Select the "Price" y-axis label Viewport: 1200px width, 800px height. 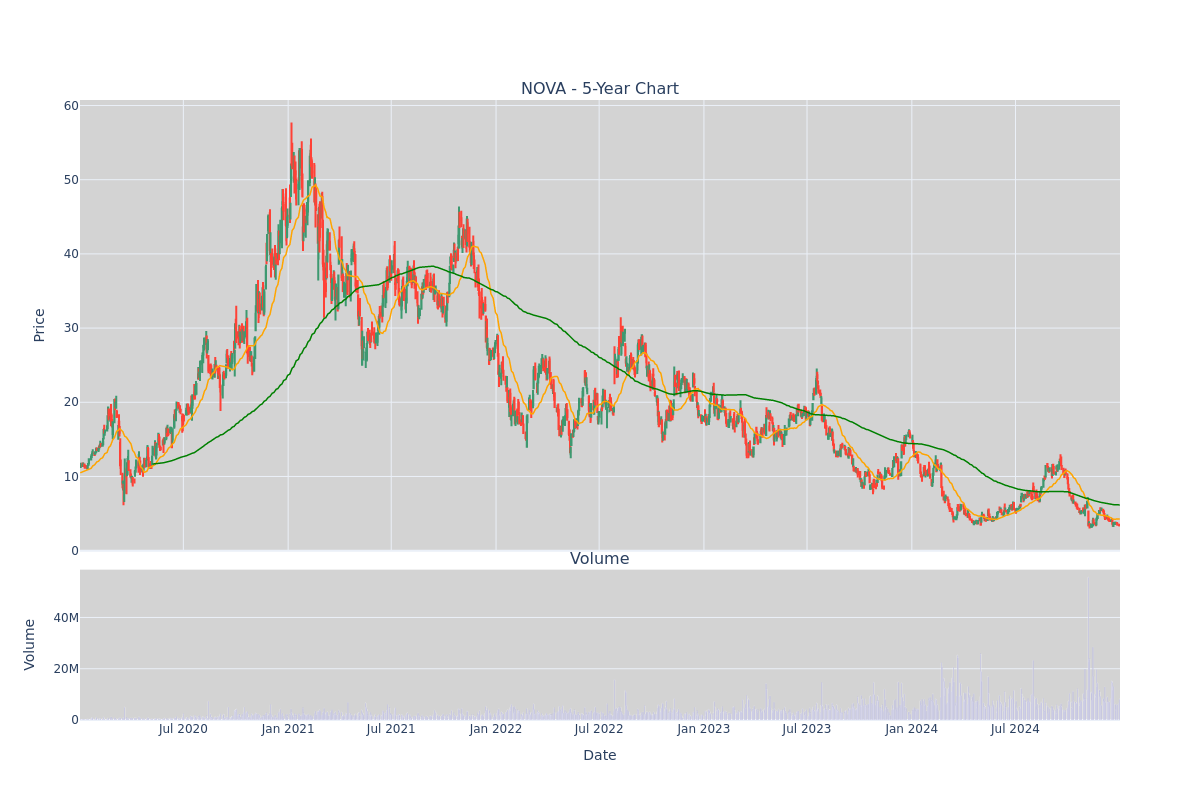coord(40,325)
